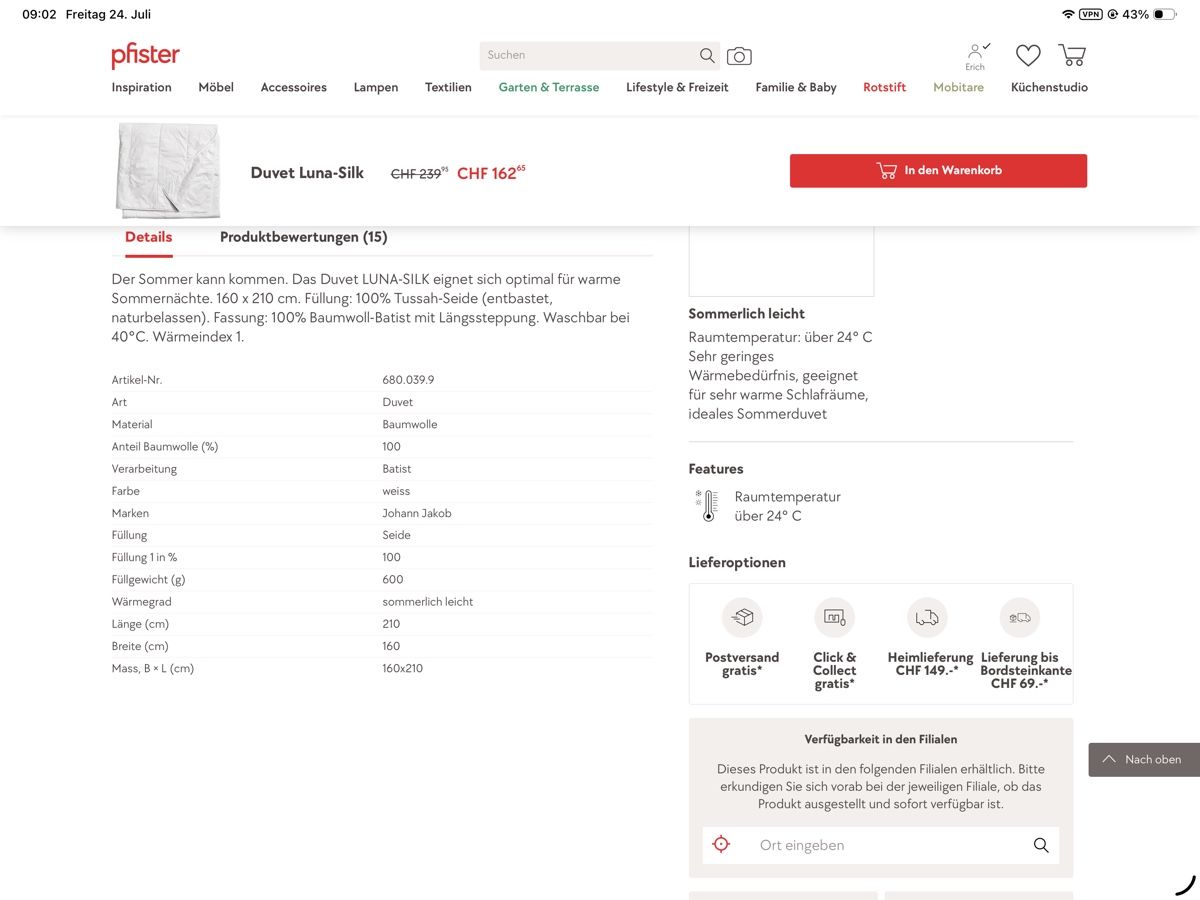Screen dimensions: 1200x900
Task: Click the Postversand gratis package icon
Action: (x=742, y=617)
